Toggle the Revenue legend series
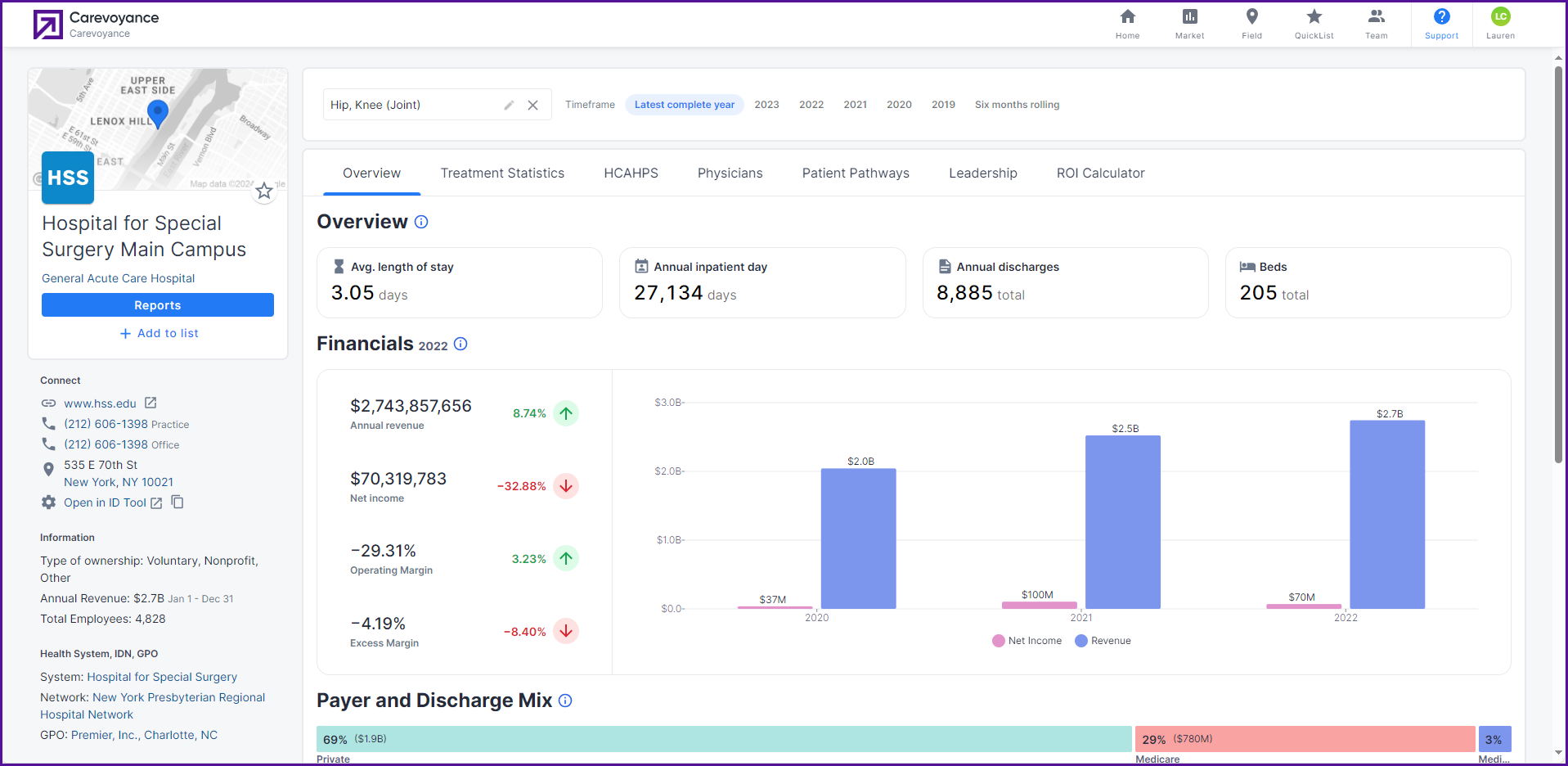The width and height of the screenshot is (1568, 766). (1103, 641)
